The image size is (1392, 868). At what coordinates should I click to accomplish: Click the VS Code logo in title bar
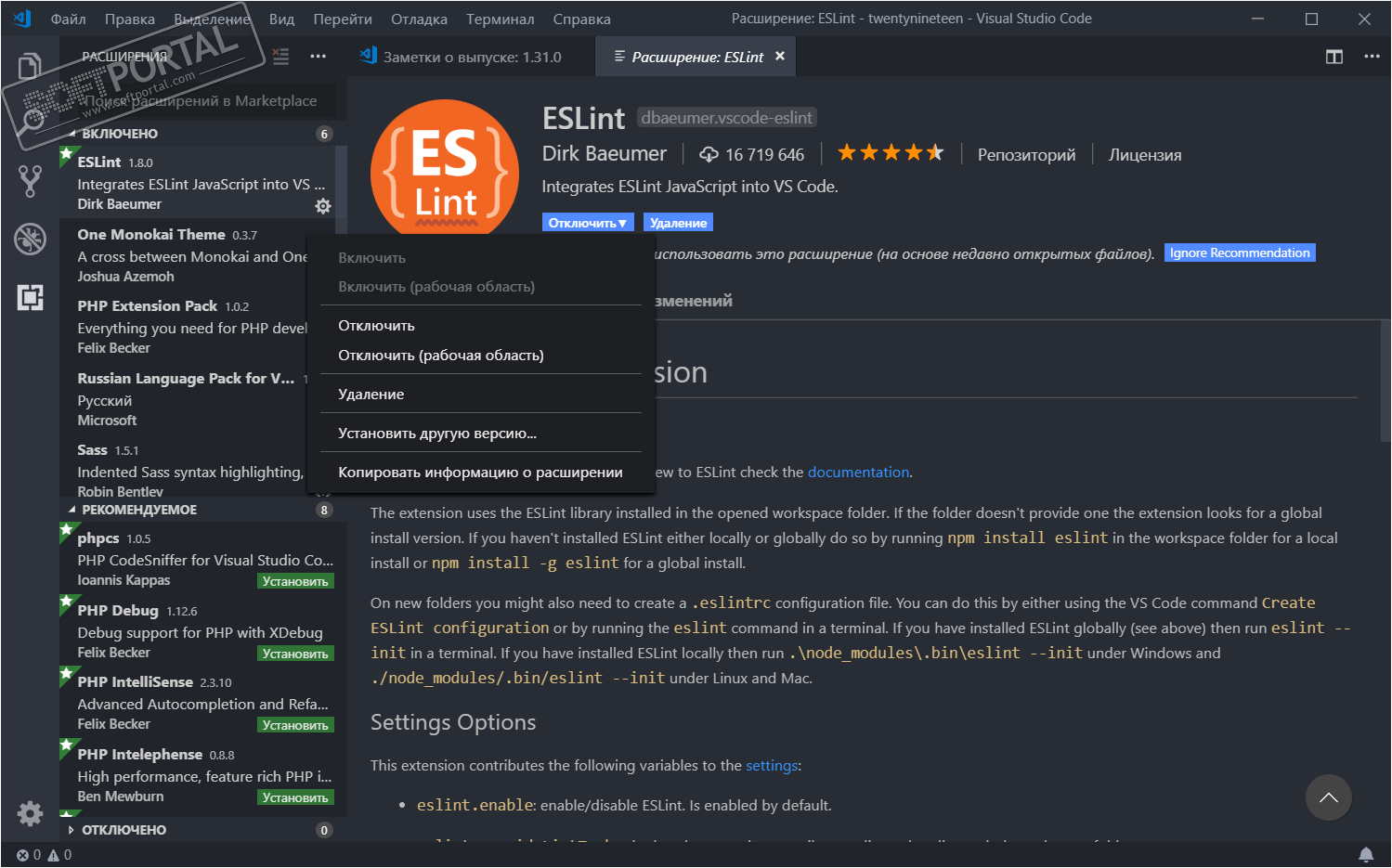(x=22, y=19)
